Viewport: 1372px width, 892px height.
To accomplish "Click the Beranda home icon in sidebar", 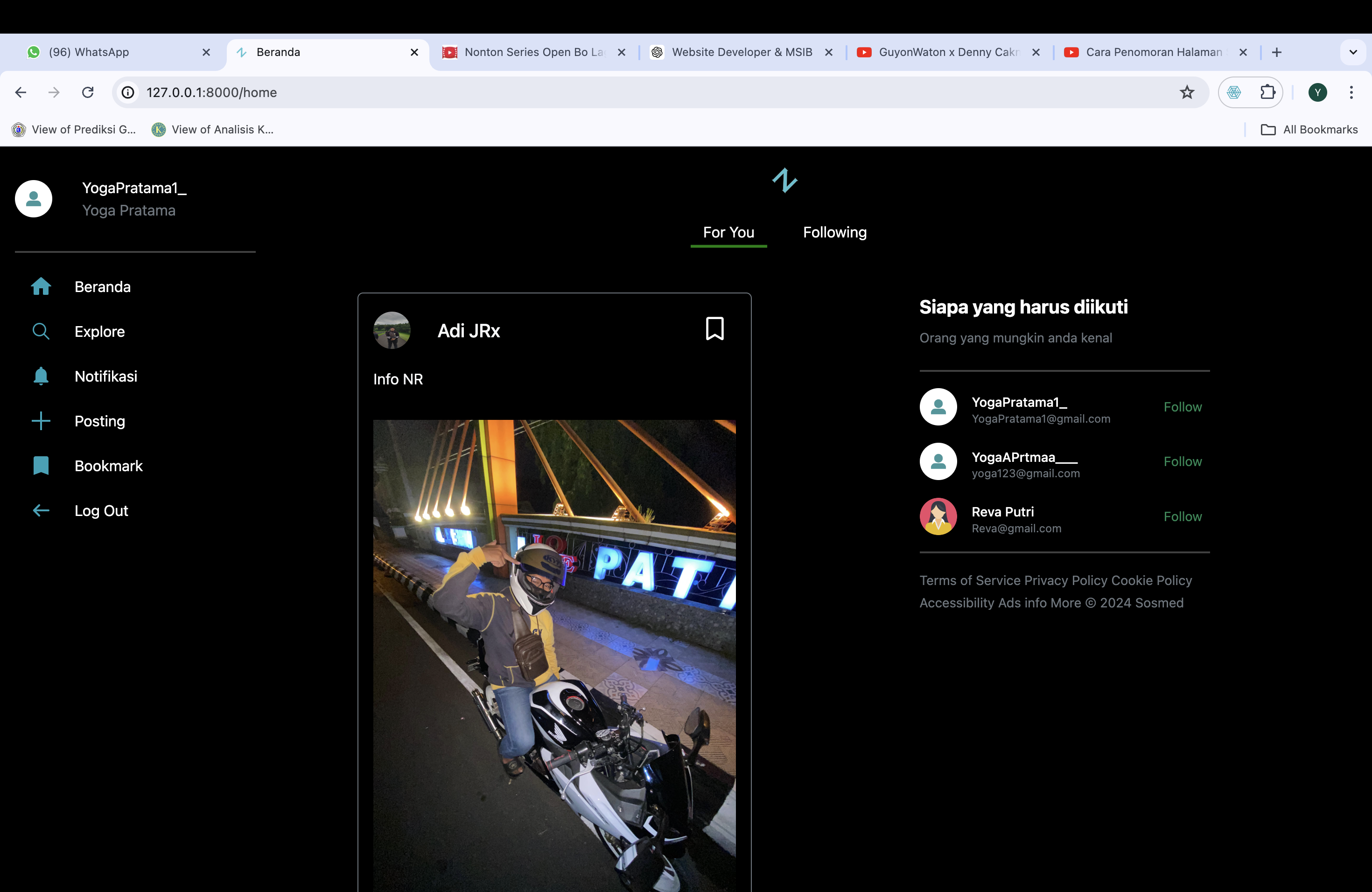I will pyautogui.click(x=41, y=286).
